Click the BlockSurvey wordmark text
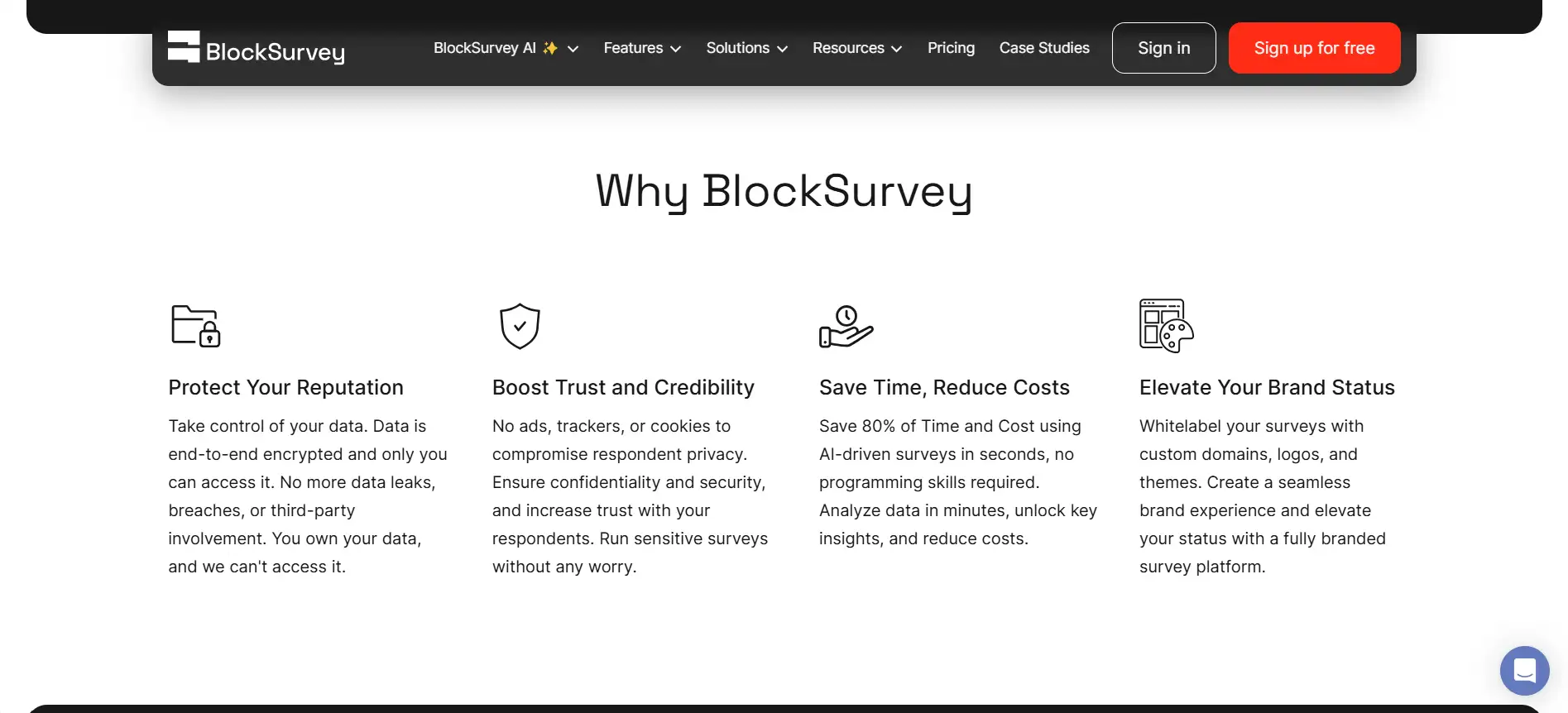Viewport: 1568px width, 713px height. (x=276, y=52)
